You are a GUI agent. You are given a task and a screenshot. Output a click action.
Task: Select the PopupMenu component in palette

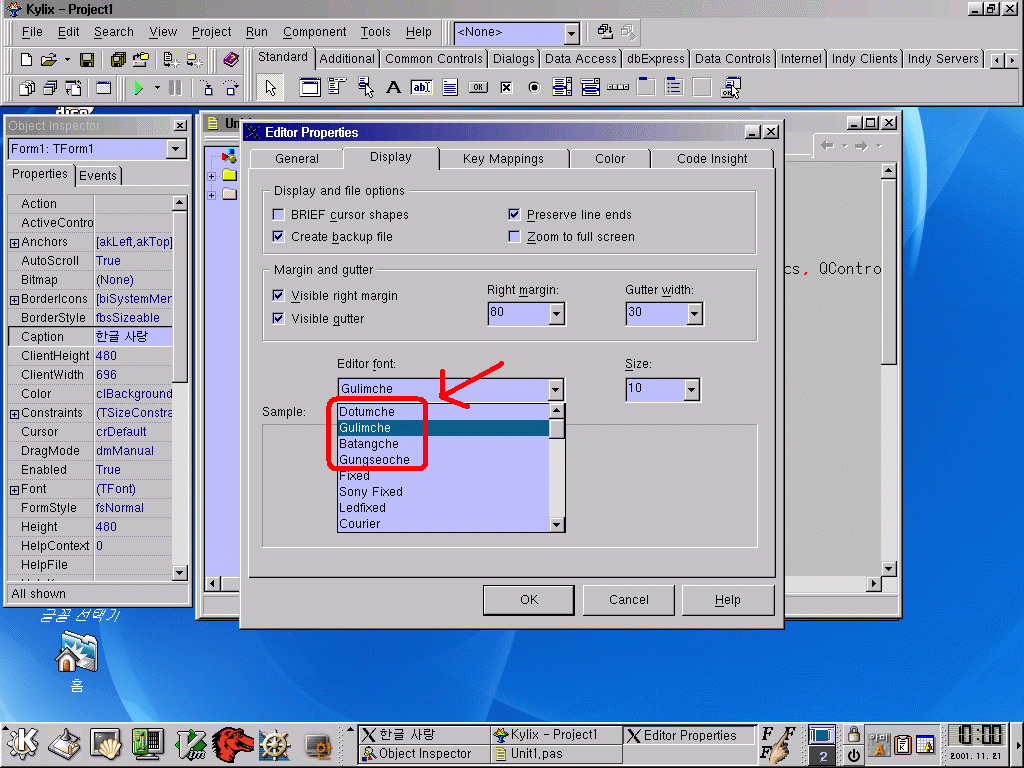click(x=366, y=87)
